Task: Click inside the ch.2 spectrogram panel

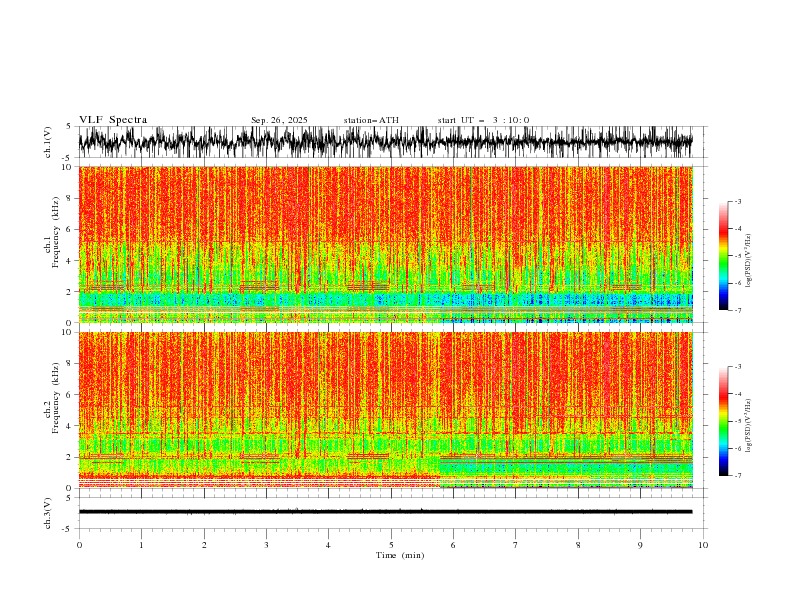Action: [x=385, y=410]
